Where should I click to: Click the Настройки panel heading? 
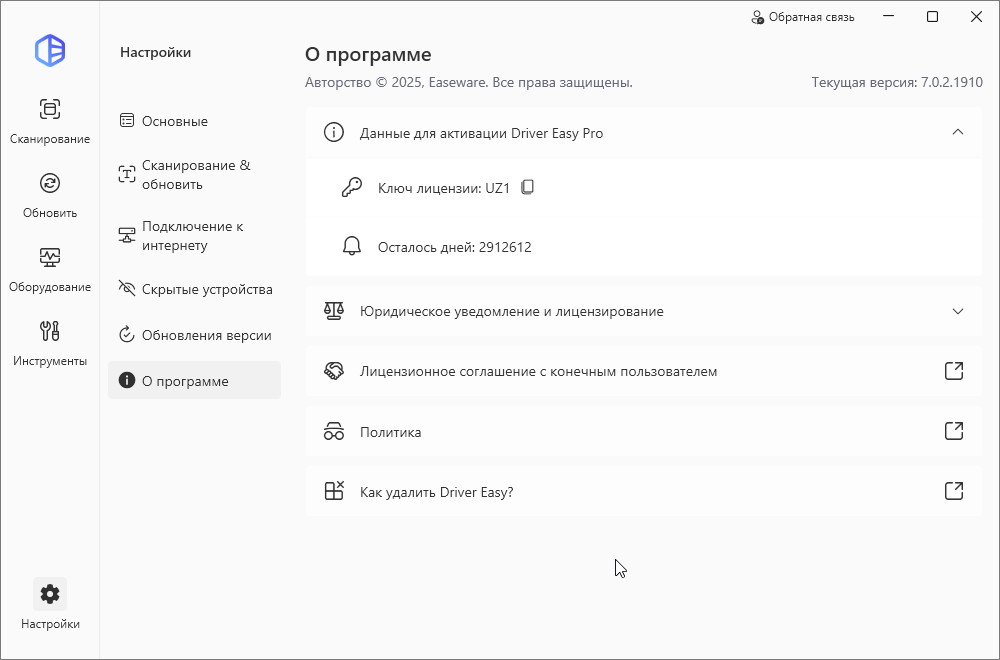click(156, 52)
